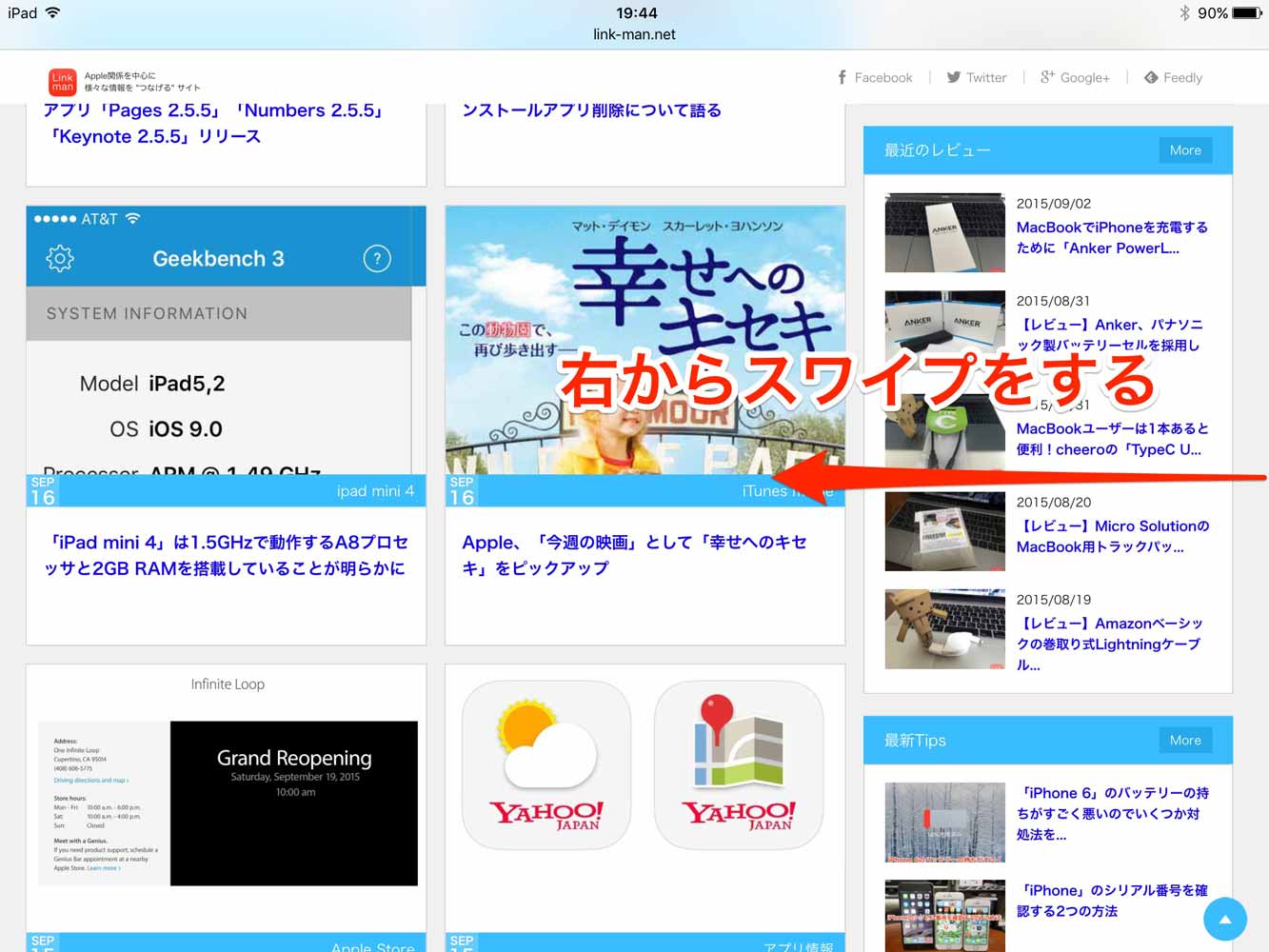Click the SEP 16 date badge on Geekbench card
This screenshot has width=1269, height=952.
[43, 490]
